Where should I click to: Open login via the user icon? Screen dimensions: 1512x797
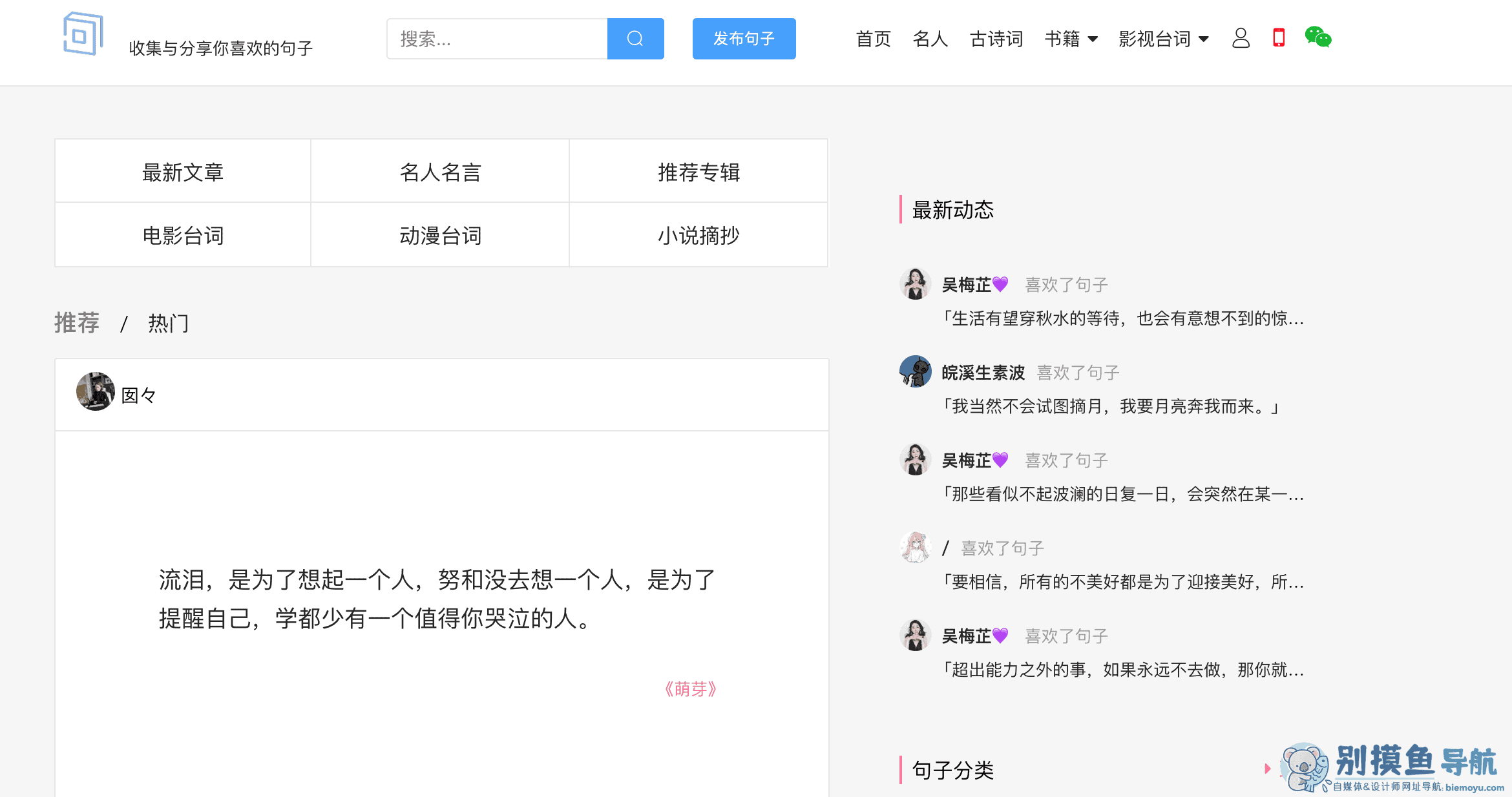(x=1241, y=39)
